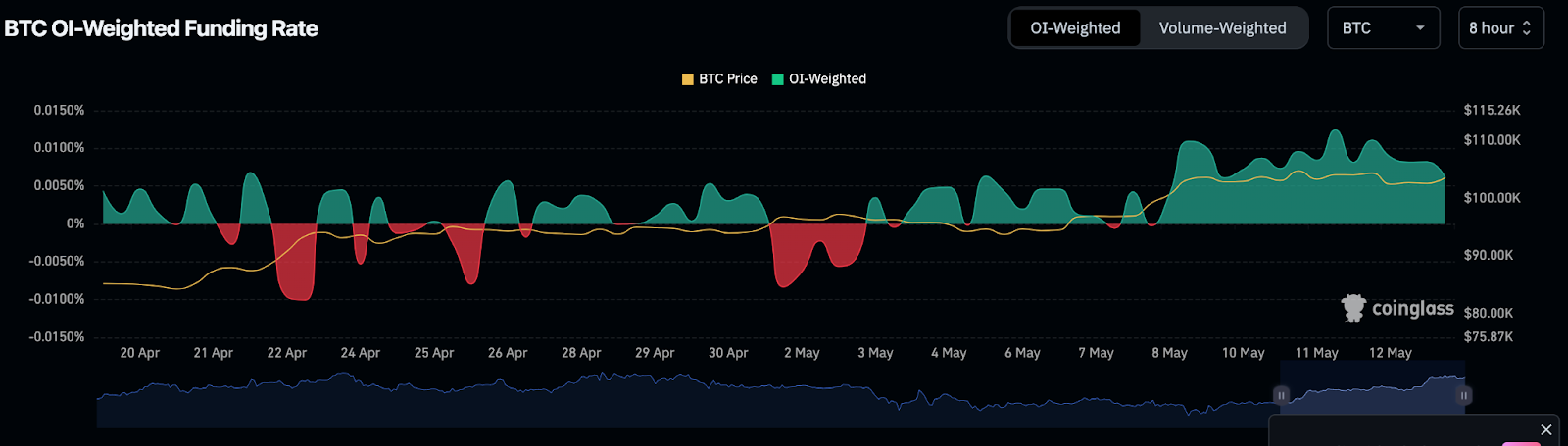Click the $90.00K price axis label
Screen dimensions: 1568x446
[1489, 255]
